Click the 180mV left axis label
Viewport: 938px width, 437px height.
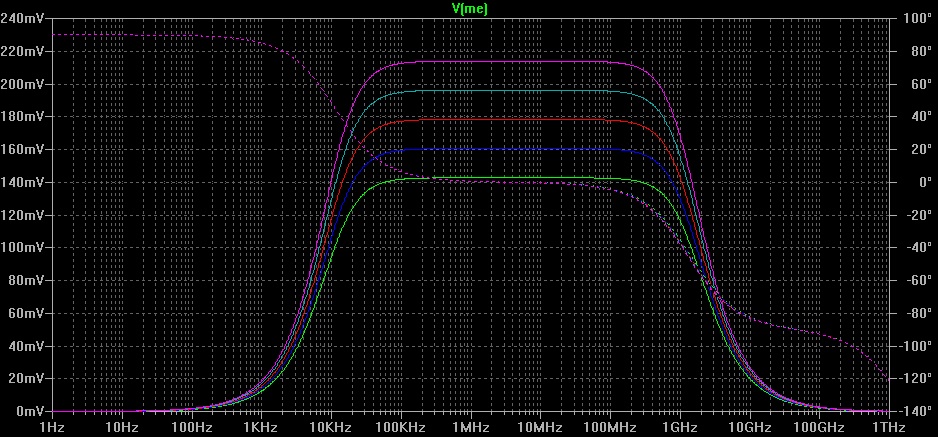pyautogui.click(x=22, y=117)
